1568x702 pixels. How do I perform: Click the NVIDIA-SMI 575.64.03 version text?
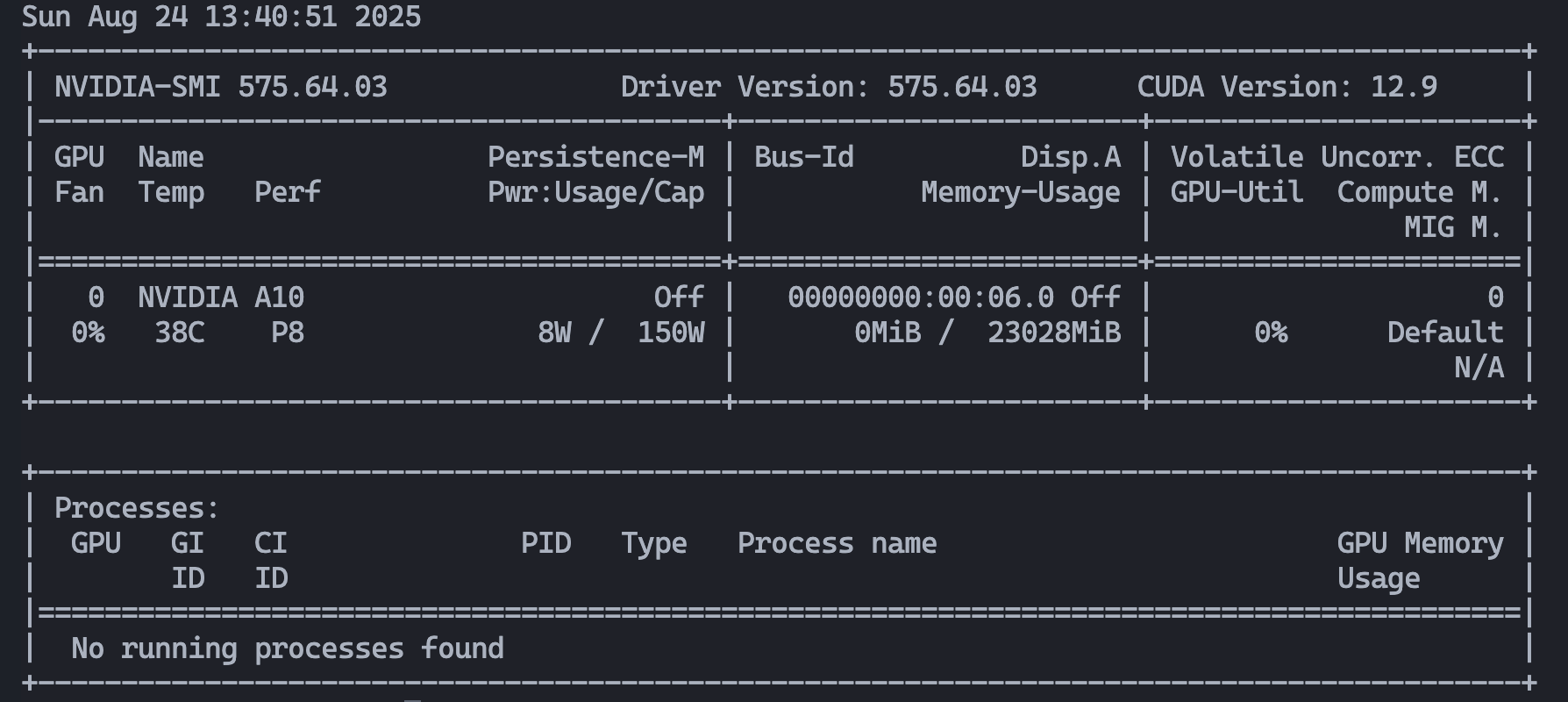(x=220, y=87)
